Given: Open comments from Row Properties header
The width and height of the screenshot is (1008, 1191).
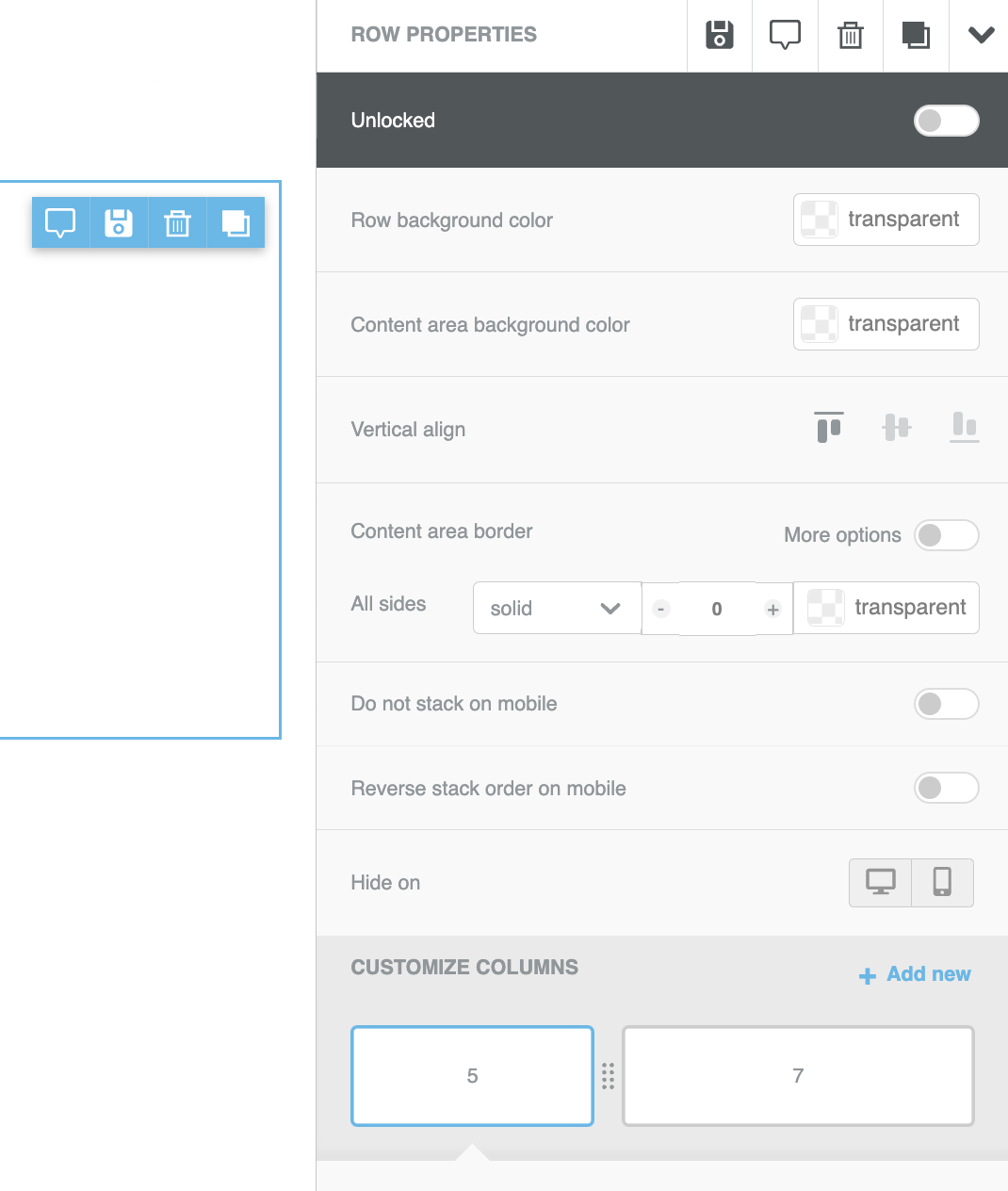Looking at the screenshot, I should (x=785, y=35).
